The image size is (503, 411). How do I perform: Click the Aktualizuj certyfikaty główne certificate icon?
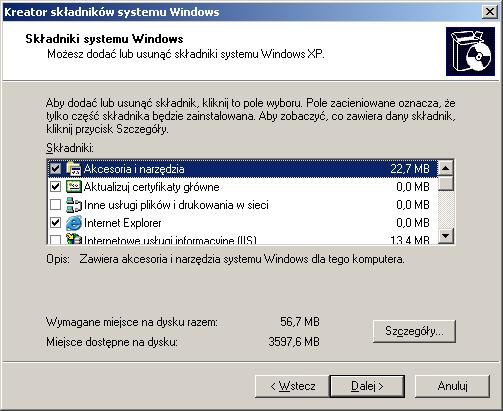point(74,187)
